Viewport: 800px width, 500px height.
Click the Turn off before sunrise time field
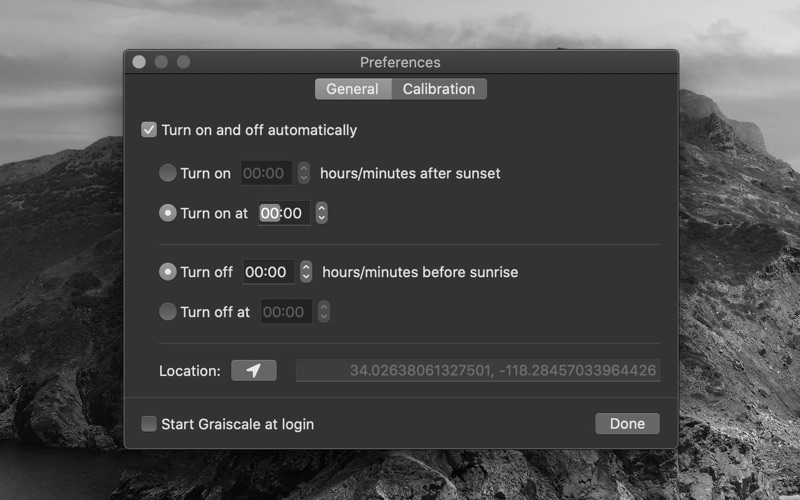pyautogui.click(x=267, y=272)
